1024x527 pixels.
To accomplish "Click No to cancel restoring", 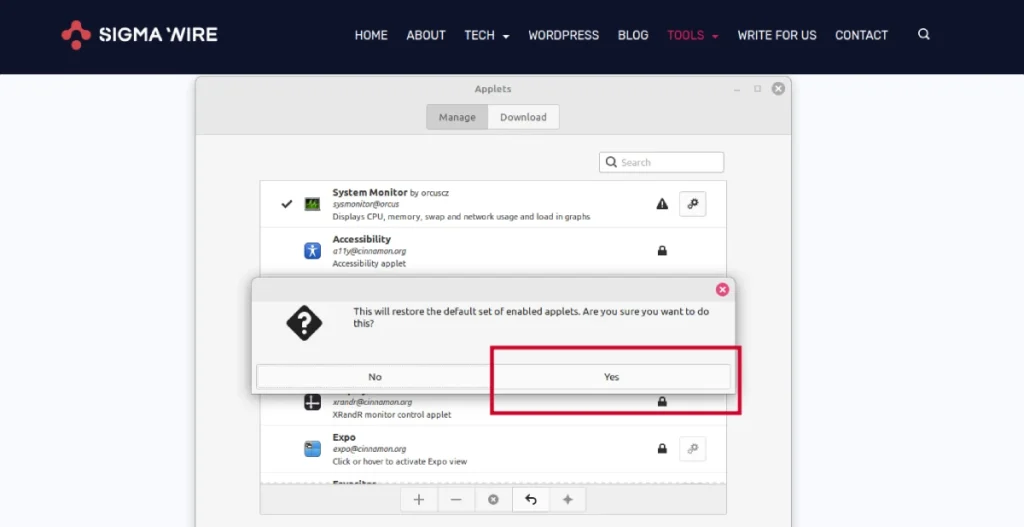I will click(x=375, y=377).
